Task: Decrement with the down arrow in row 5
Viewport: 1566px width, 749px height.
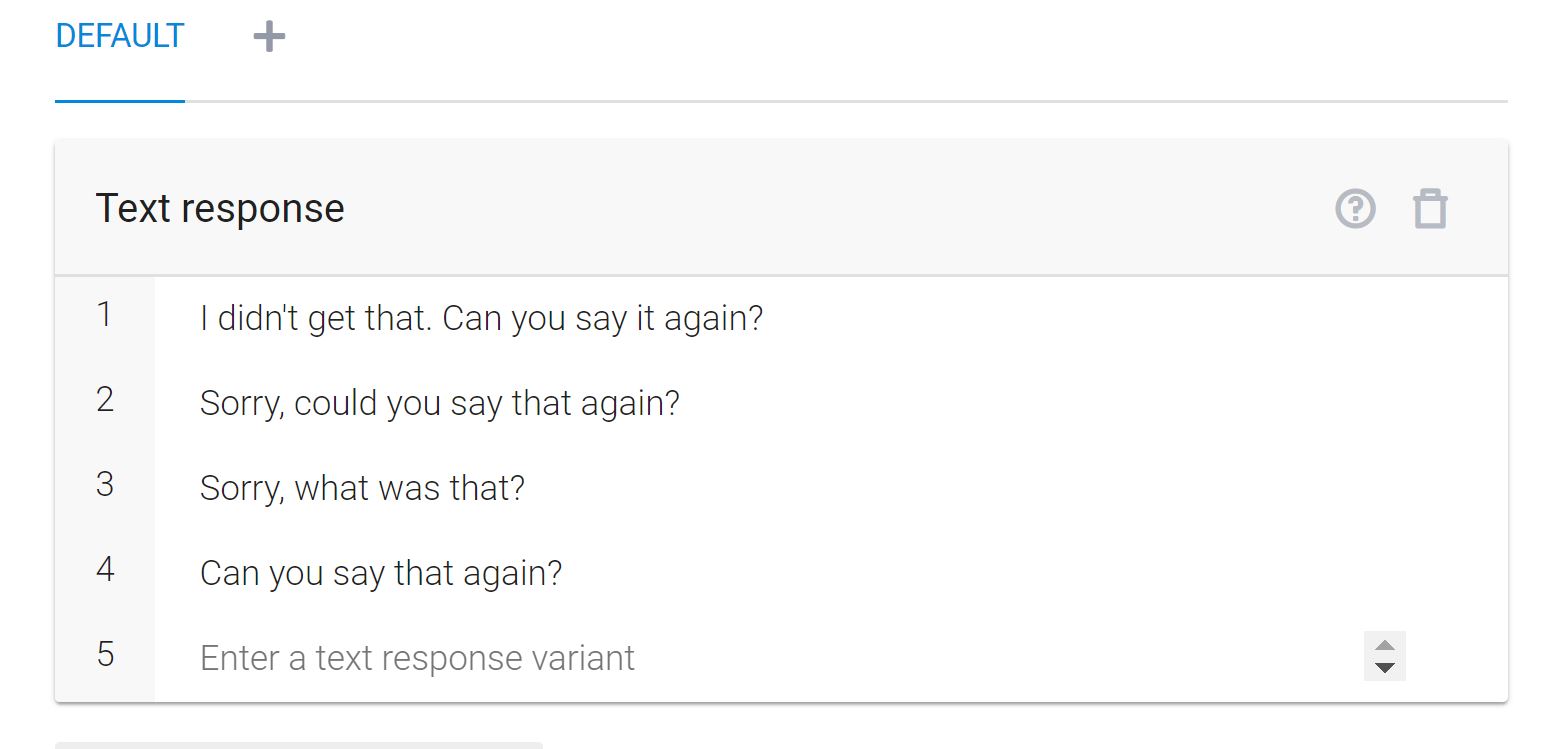Action: tap(1385, 668)
